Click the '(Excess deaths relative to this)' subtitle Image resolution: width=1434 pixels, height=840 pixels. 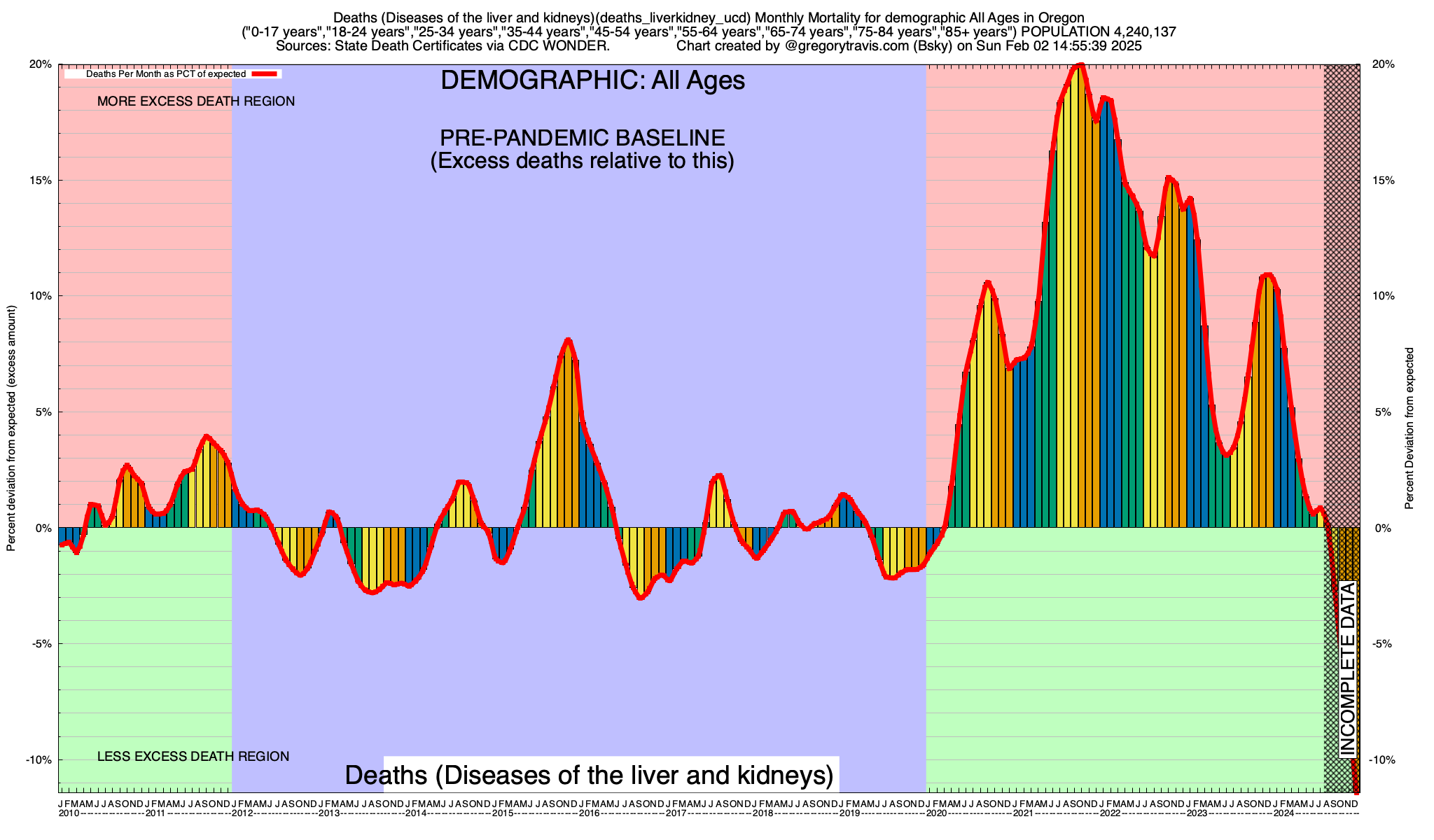[582, 161]
